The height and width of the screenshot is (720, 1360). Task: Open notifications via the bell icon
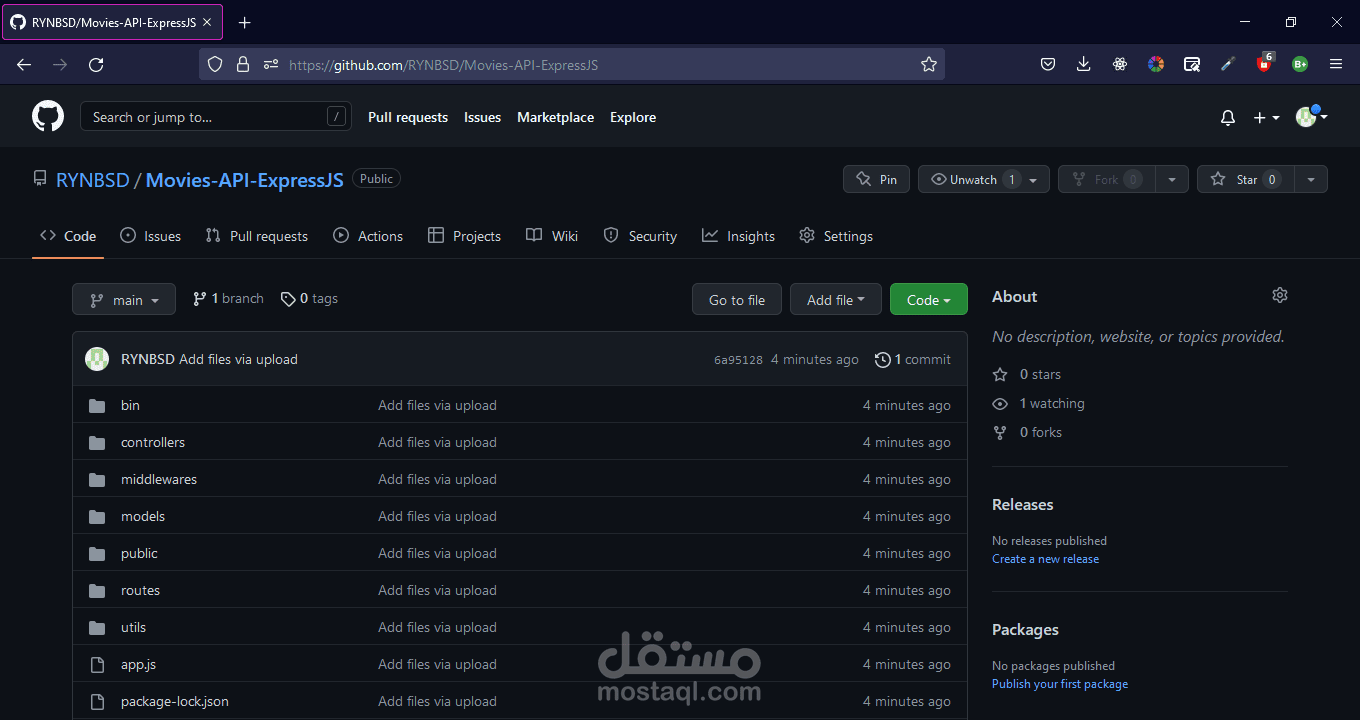pyautogui.click(x=1227, y=117)
